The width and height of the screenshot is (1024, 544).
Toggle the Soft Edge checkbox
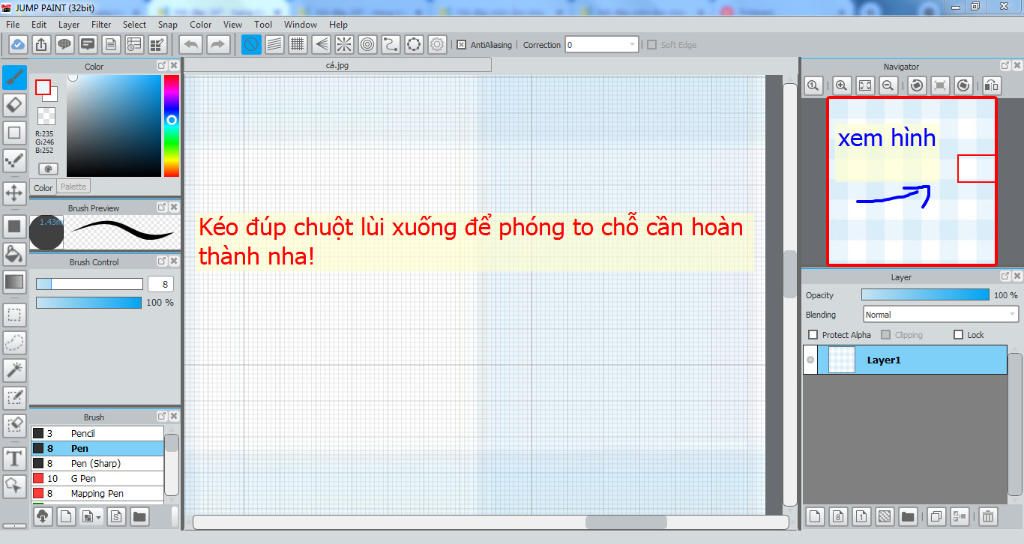point(651,44)
